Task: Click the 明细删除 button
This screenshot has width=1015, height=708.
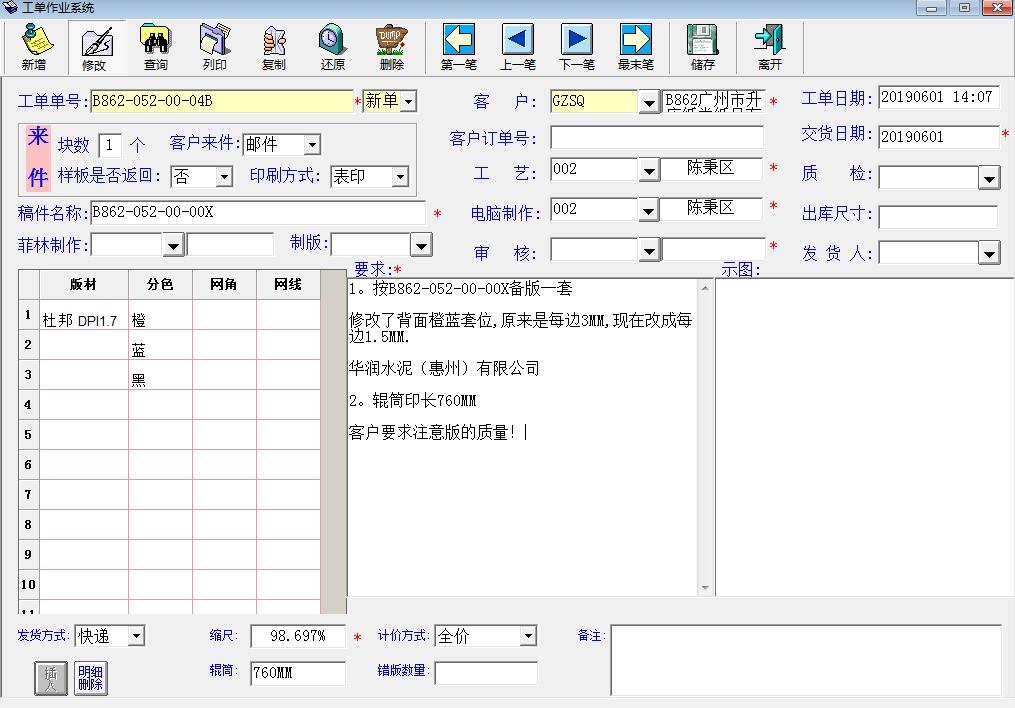Action: click(91, 678)
